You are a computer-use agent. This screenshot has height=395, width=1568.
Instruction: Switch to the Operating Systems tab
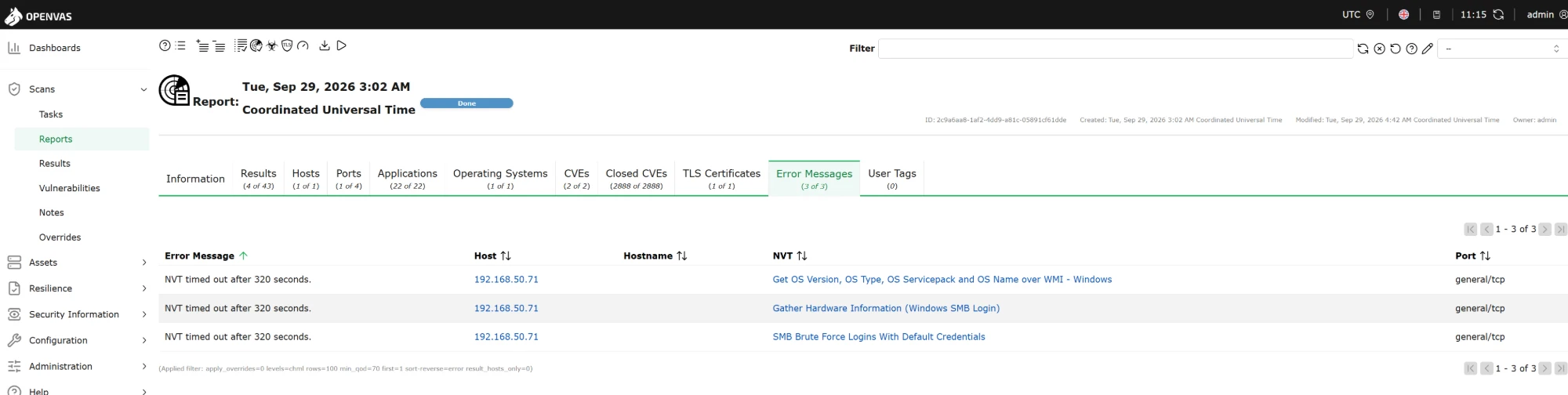tap(500, 179)
